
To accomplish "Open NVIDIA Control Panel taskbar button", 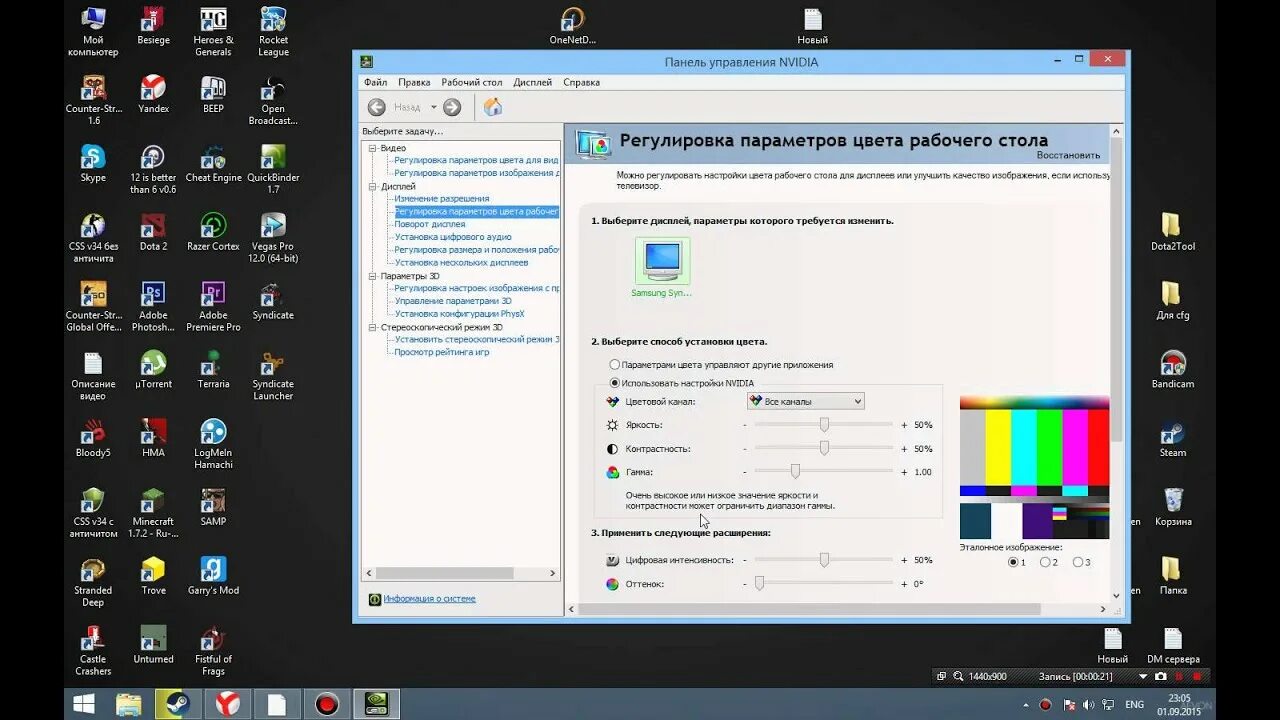I will pos(377,704).
